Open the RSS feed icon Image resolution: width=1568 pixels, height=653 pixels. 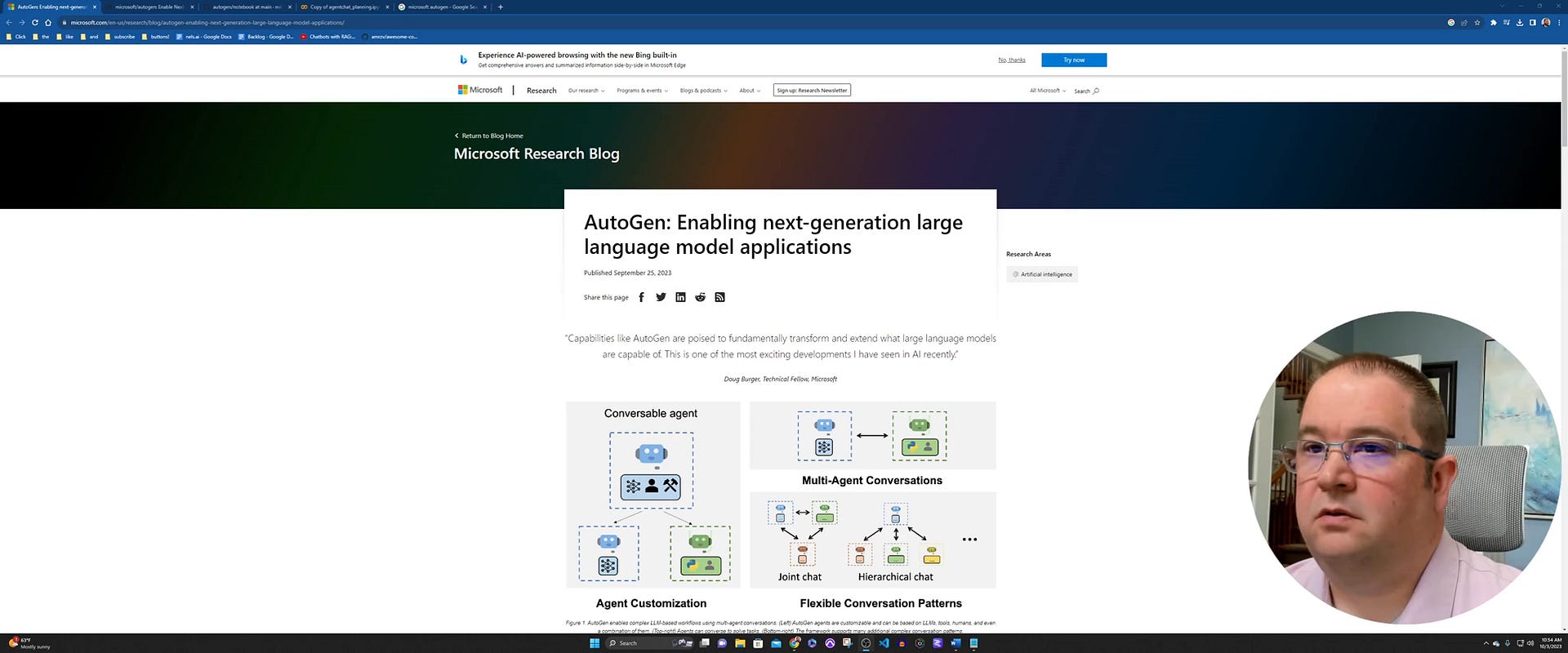pyautogui.click(x=719, y=297)
